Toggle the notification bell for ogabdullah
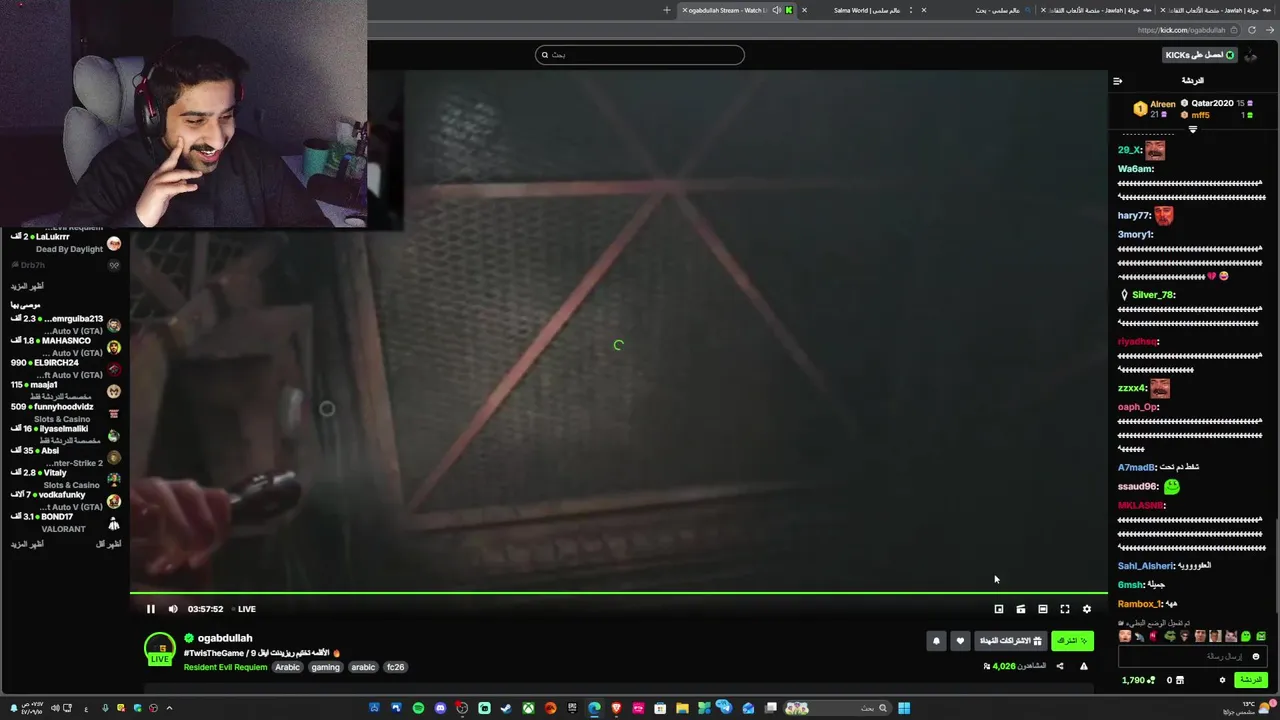The height and width of the screenshot is (720, 1280). 936,641
